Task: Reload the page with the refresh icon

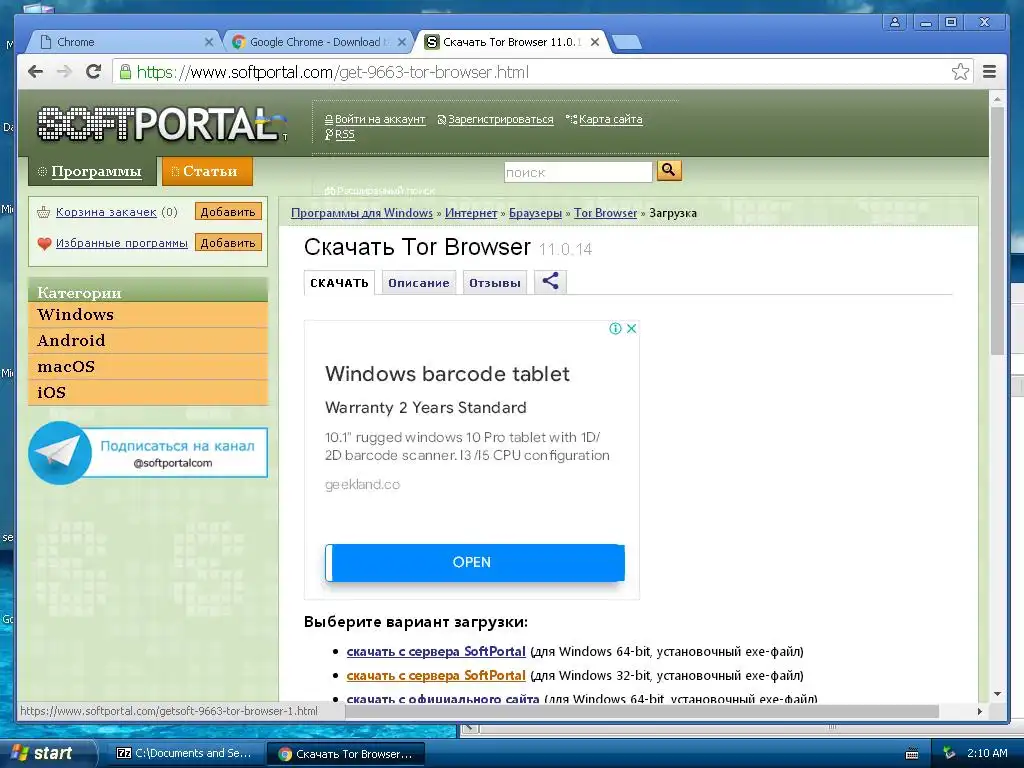Action: (93, 72)
